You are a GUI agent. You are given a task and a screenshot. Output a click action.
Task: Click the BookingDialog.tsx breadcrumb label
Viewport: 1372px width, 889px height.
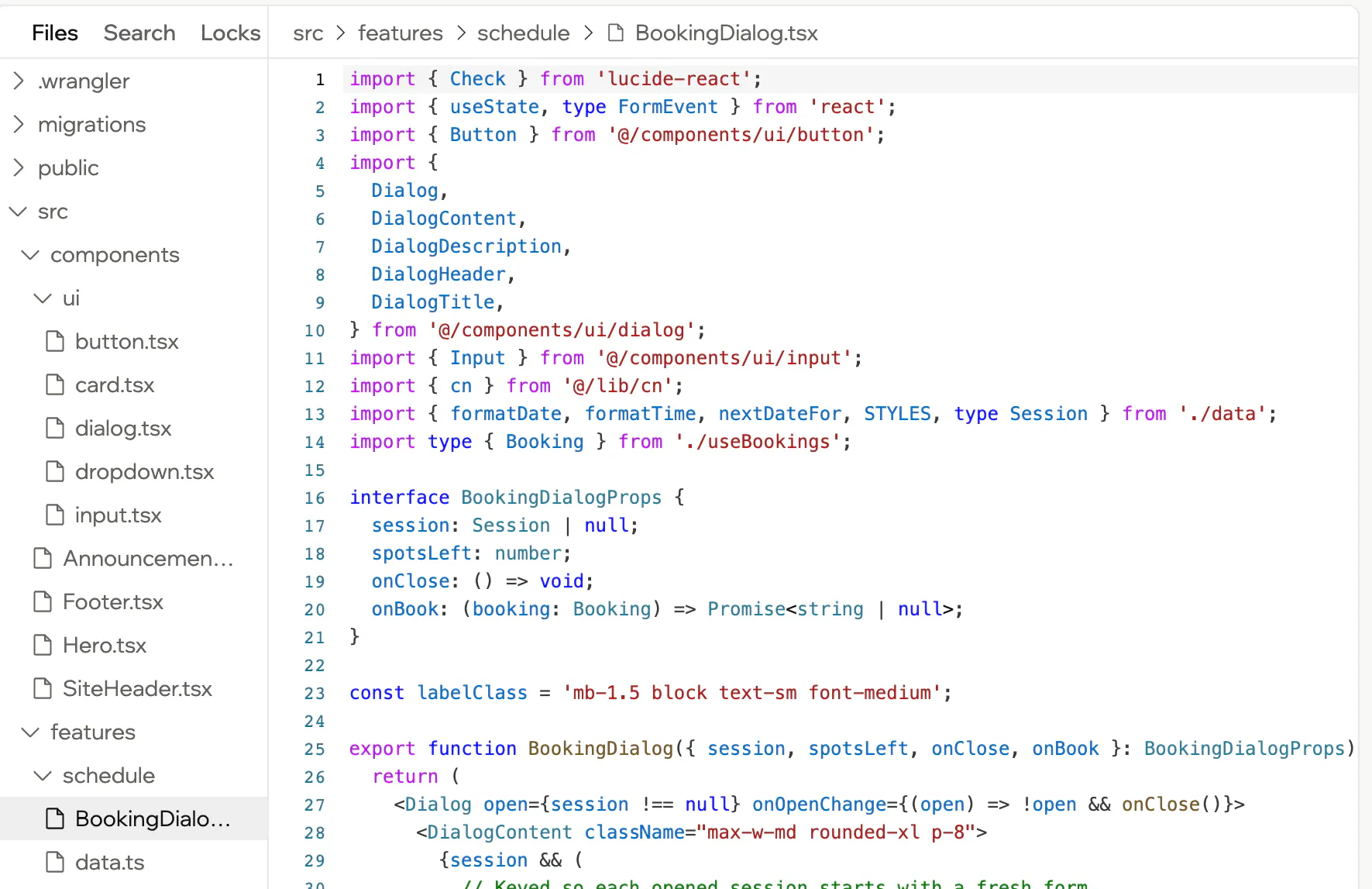click(726, 33)
